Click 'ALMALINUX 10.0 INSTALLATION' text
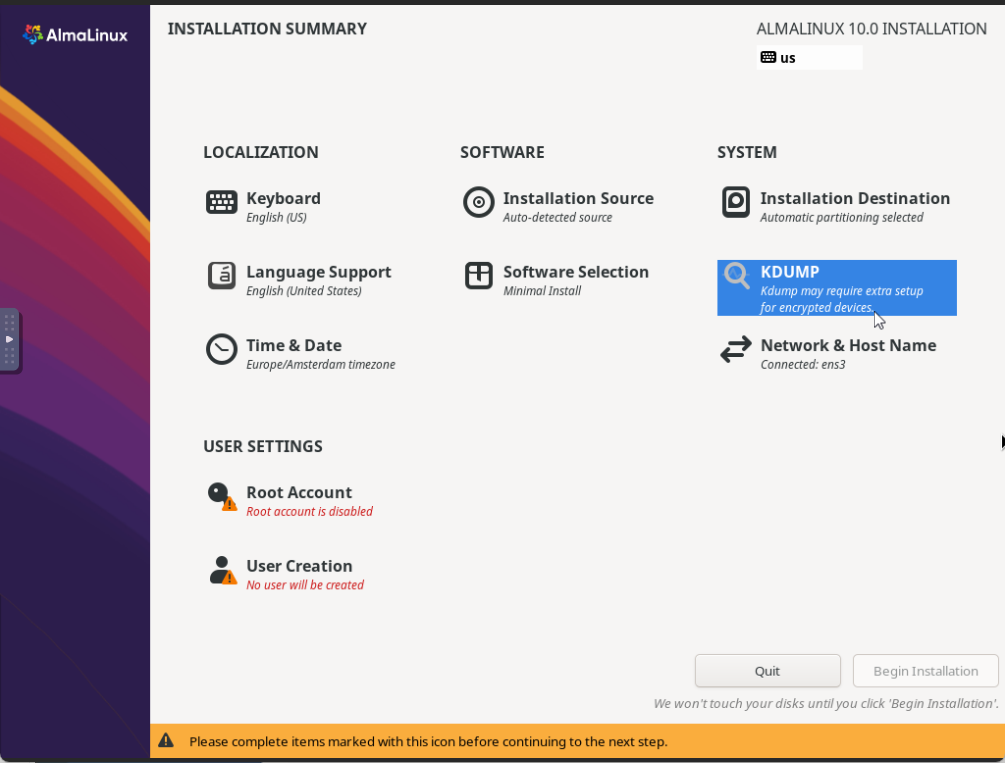This screenshot has height=763, width=1005. 871,29
